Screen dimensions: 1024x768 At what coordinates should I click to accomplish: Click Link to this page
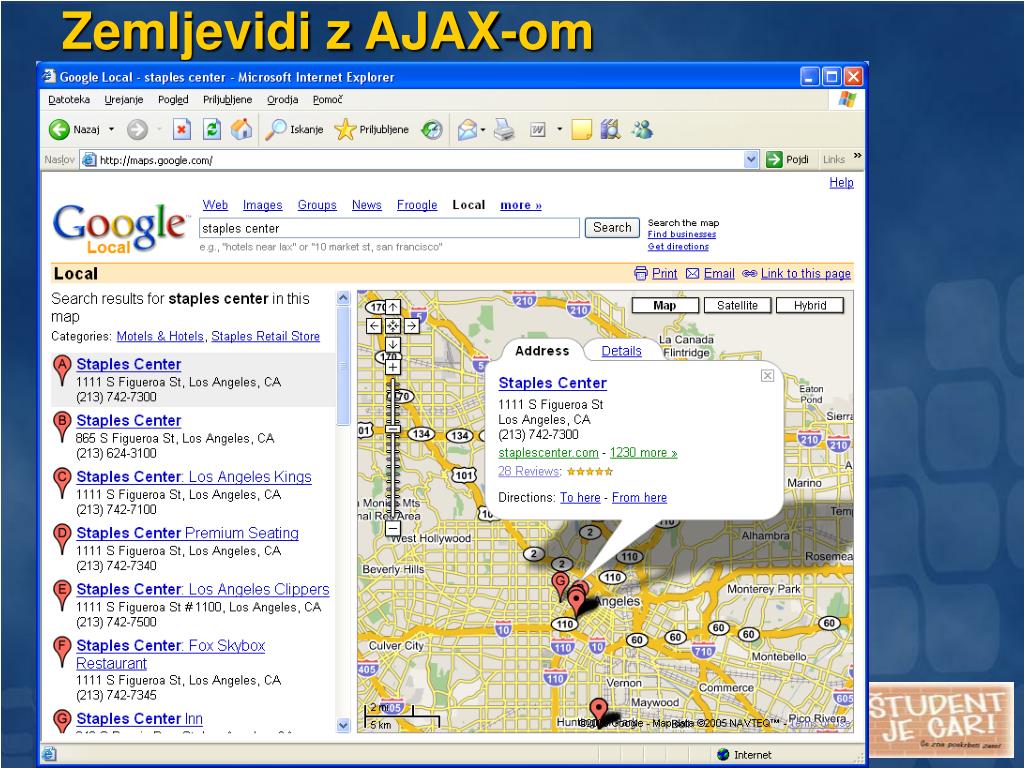pyautogui.click(x=805, y=274)
